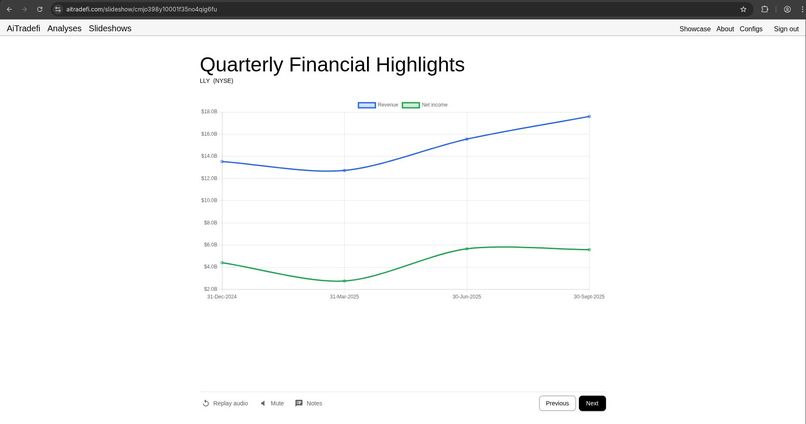Go to the next slide
This screenshot has height=424, width=806.
[x=592, y=403]
